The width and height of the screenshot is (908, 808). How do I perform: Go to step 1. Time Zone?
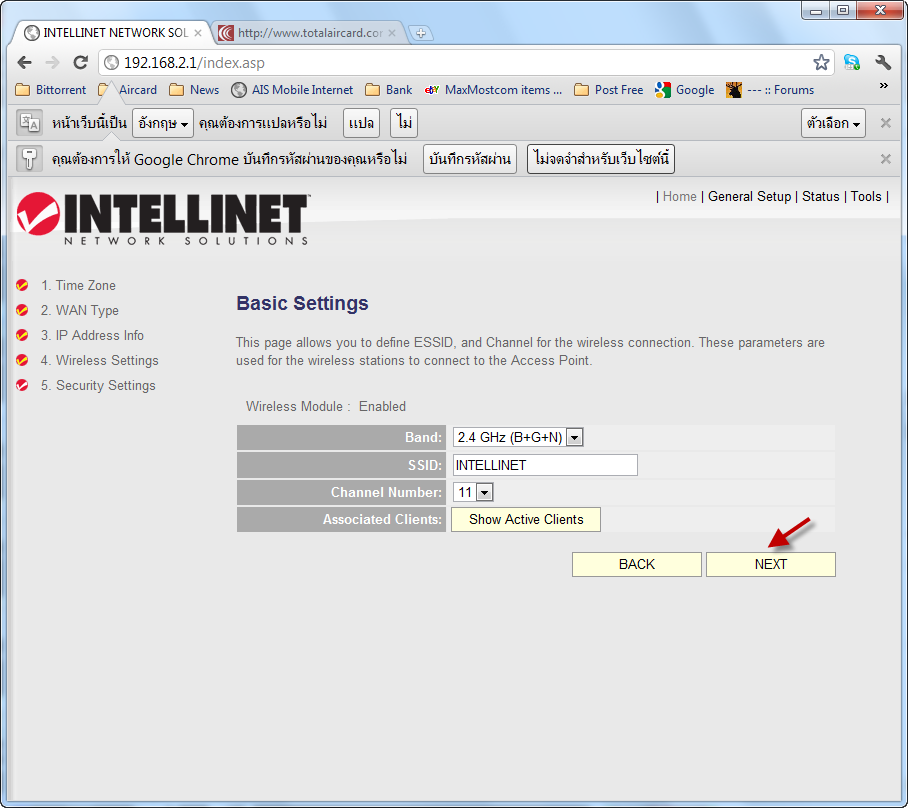pos(78,286)
